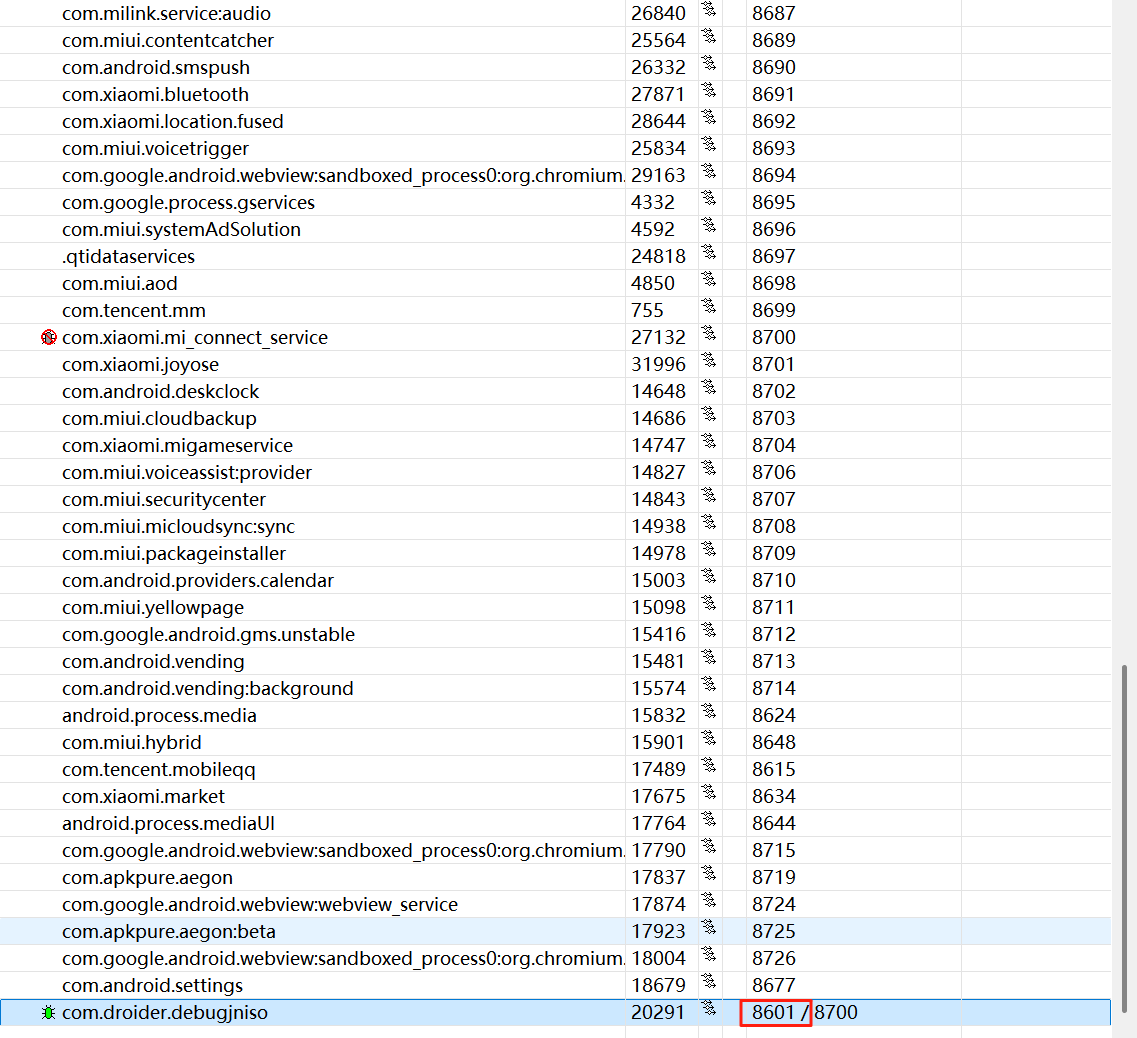Click port value 8624
Screen dimensions: 1137x1038
[774, 715]
